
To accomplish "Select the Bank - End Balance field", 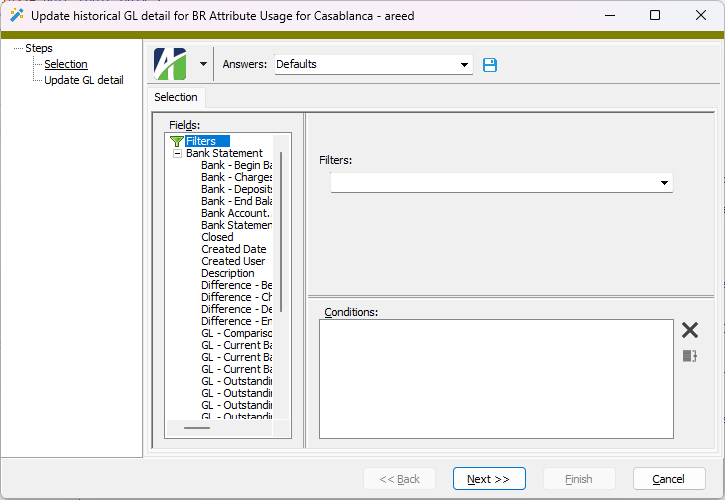I will pyautogui.click(x=236, y=201).
